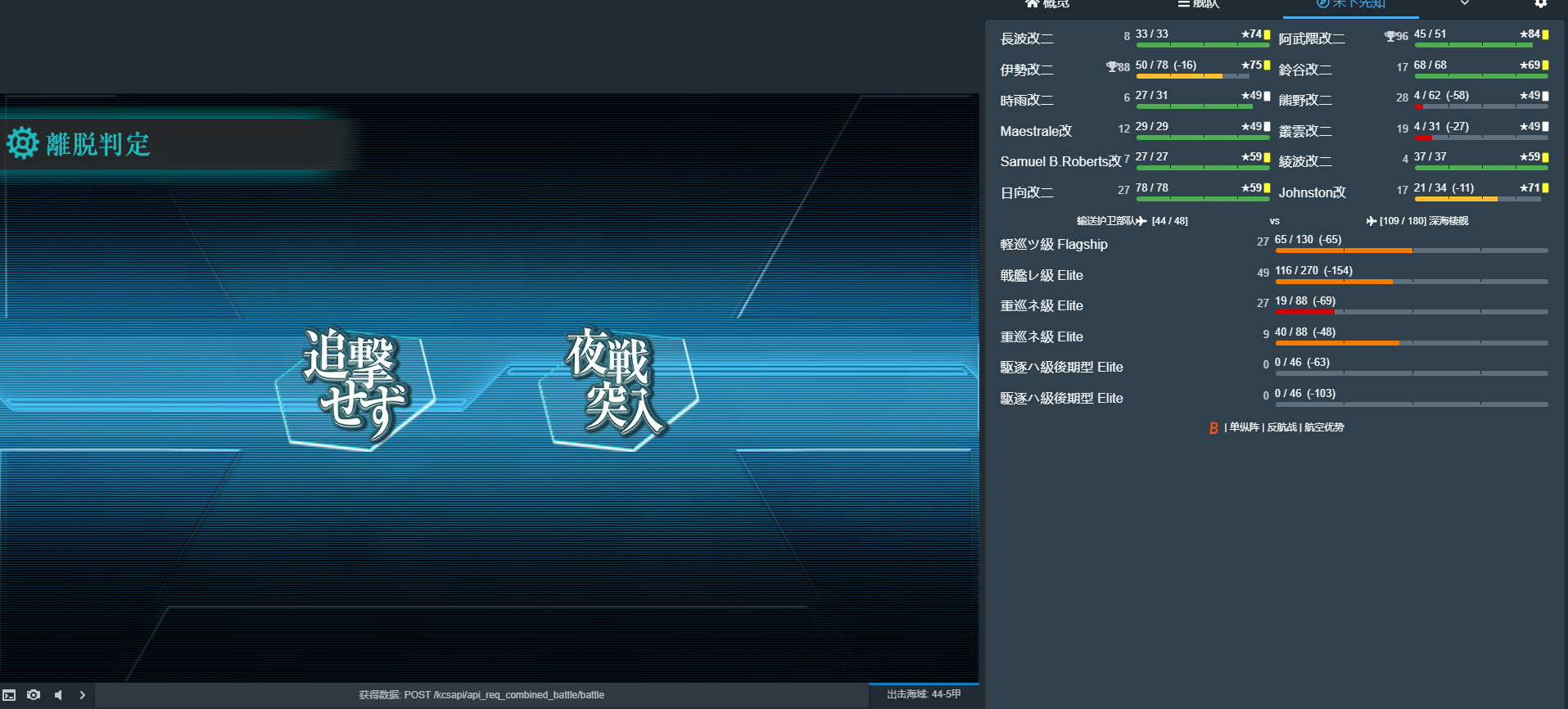Take a screenshot with the camera icon
Viewport: 1568px width, 709px height.
[34, 695]
